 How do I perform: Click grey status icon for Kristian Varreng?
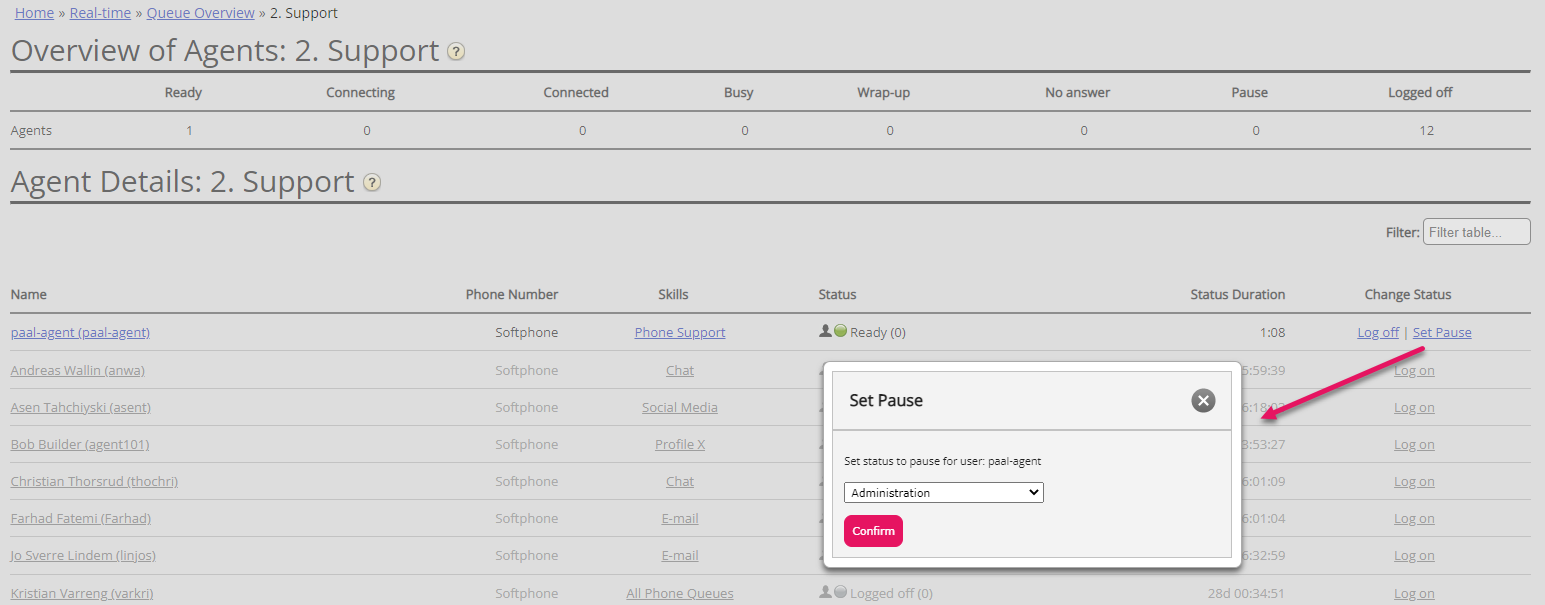coord(840,592)
